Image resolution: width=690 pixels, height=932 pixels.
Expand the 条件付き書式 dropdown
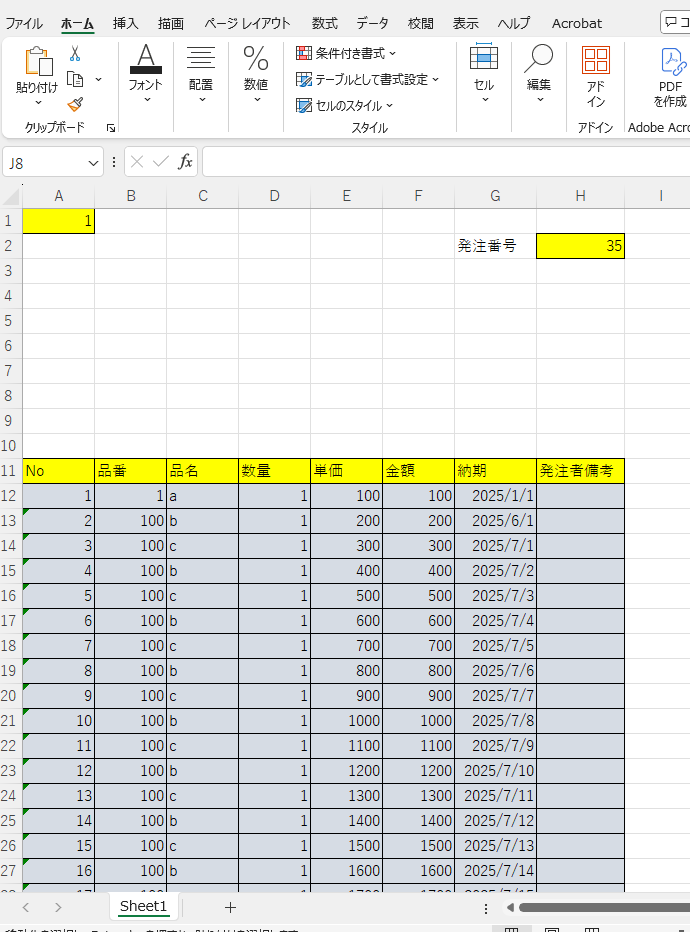[346, 53]
